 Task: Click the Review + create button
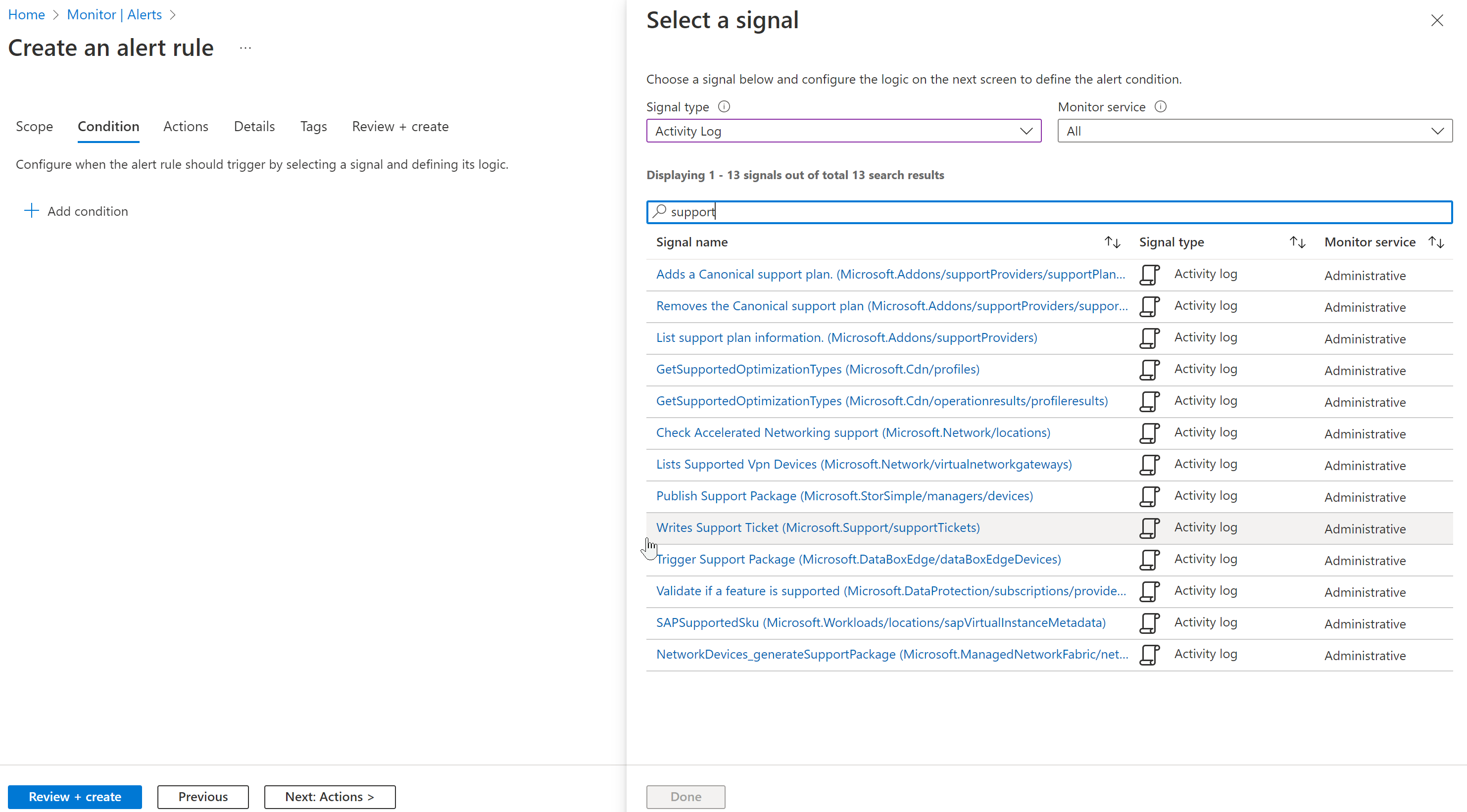pos(75,796)
